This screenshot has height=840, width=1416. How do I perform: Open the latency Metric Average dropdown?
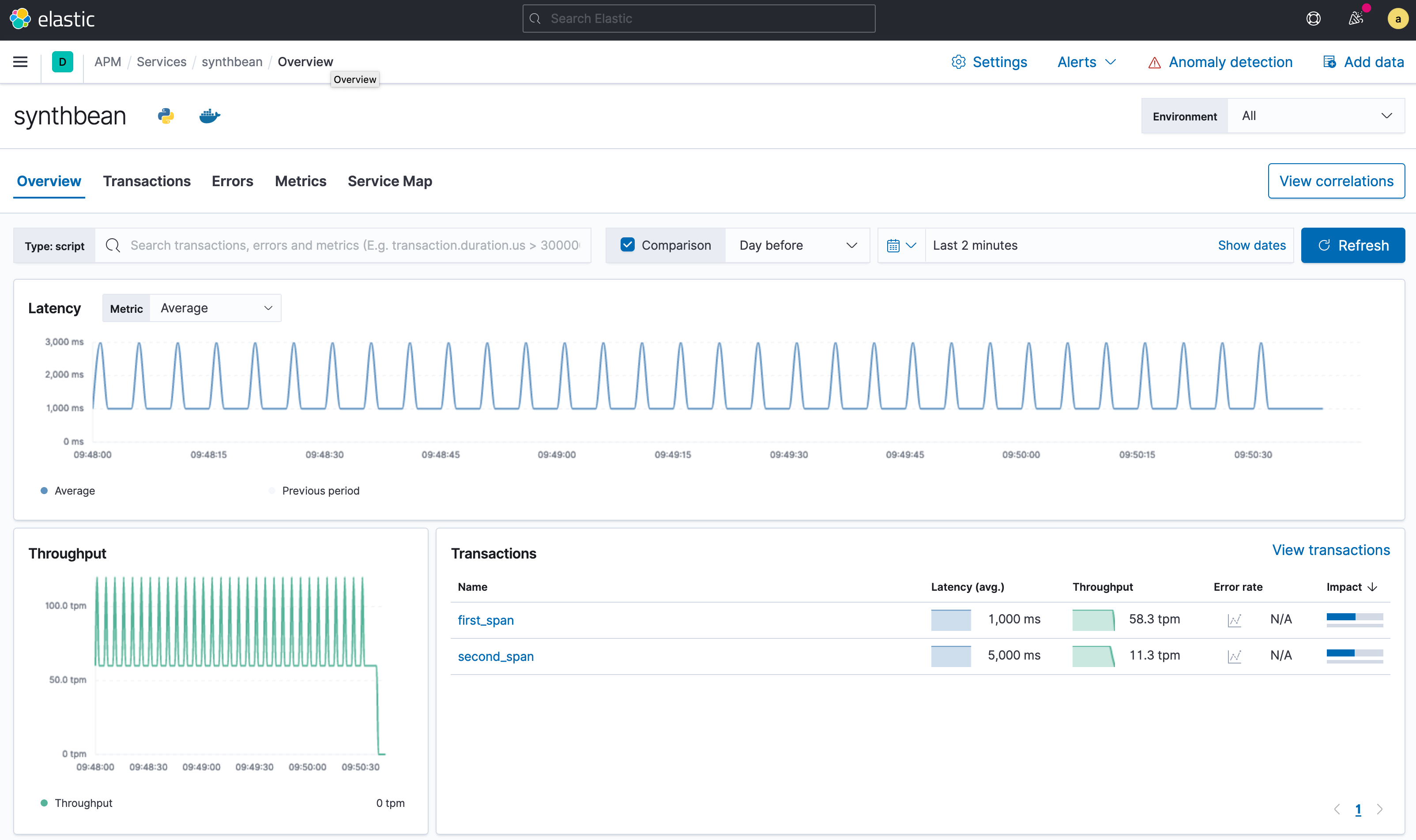(215, 308)
